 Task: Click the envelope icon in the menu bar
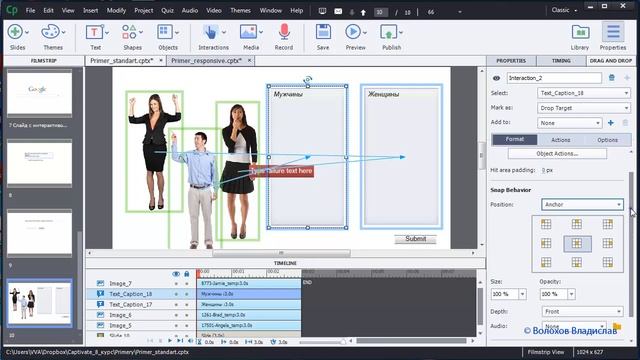click(338, 11)
